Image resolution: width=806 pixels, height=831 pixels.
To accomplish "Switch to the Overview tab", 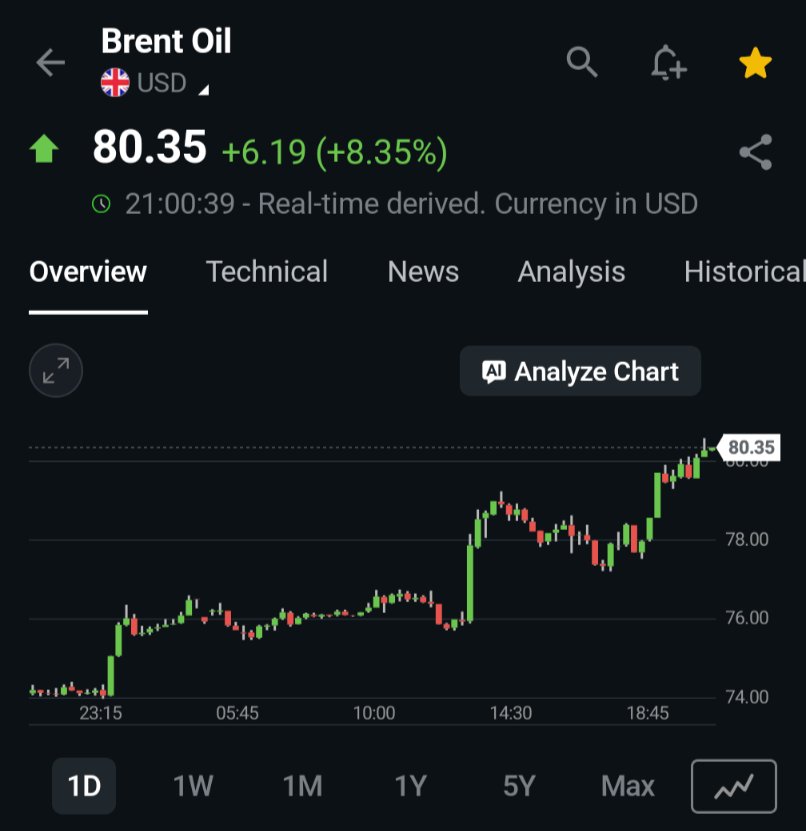I will [88, 272].
